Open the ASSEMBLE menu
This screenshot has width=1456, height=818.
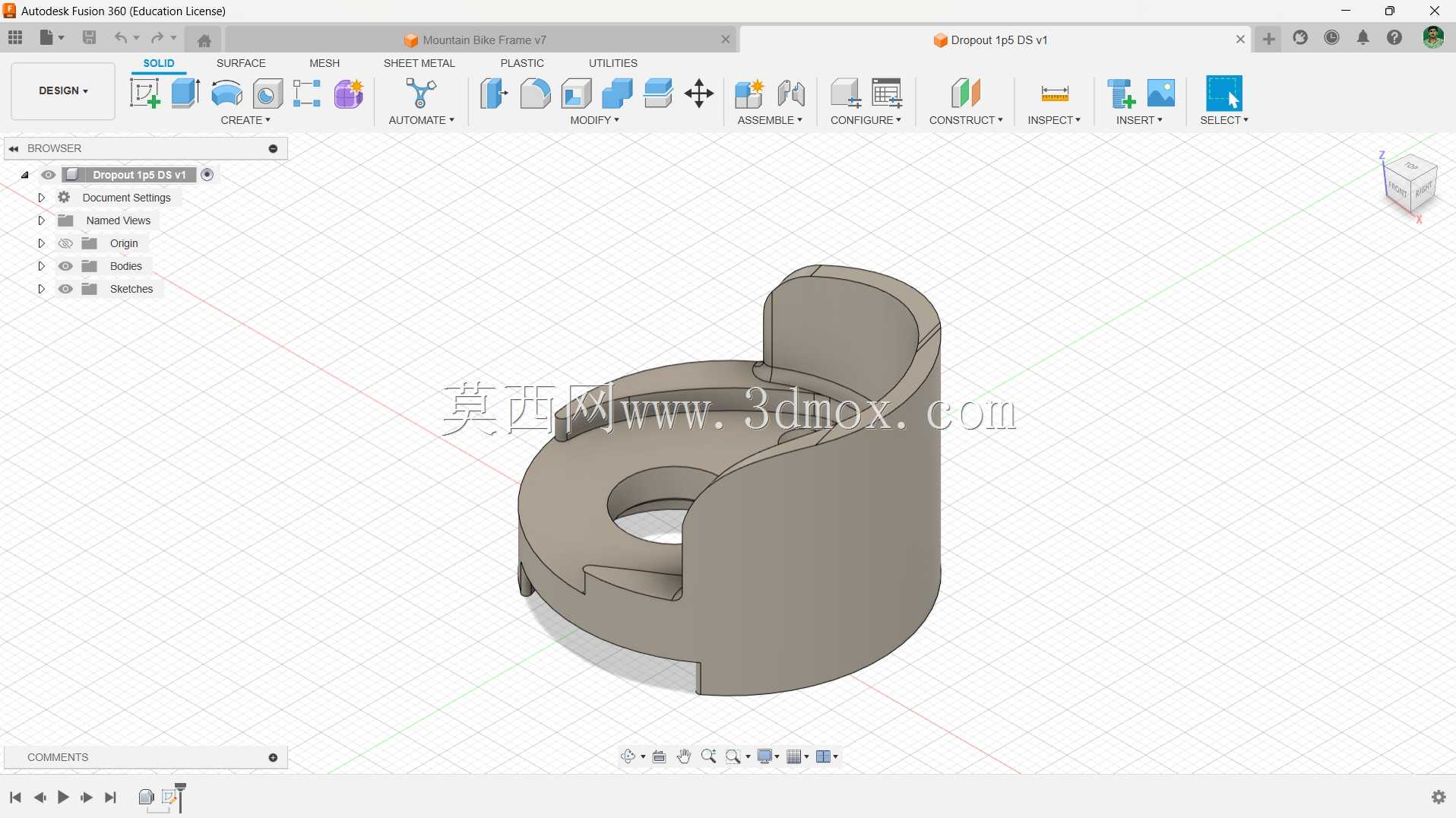click(770, 120)
